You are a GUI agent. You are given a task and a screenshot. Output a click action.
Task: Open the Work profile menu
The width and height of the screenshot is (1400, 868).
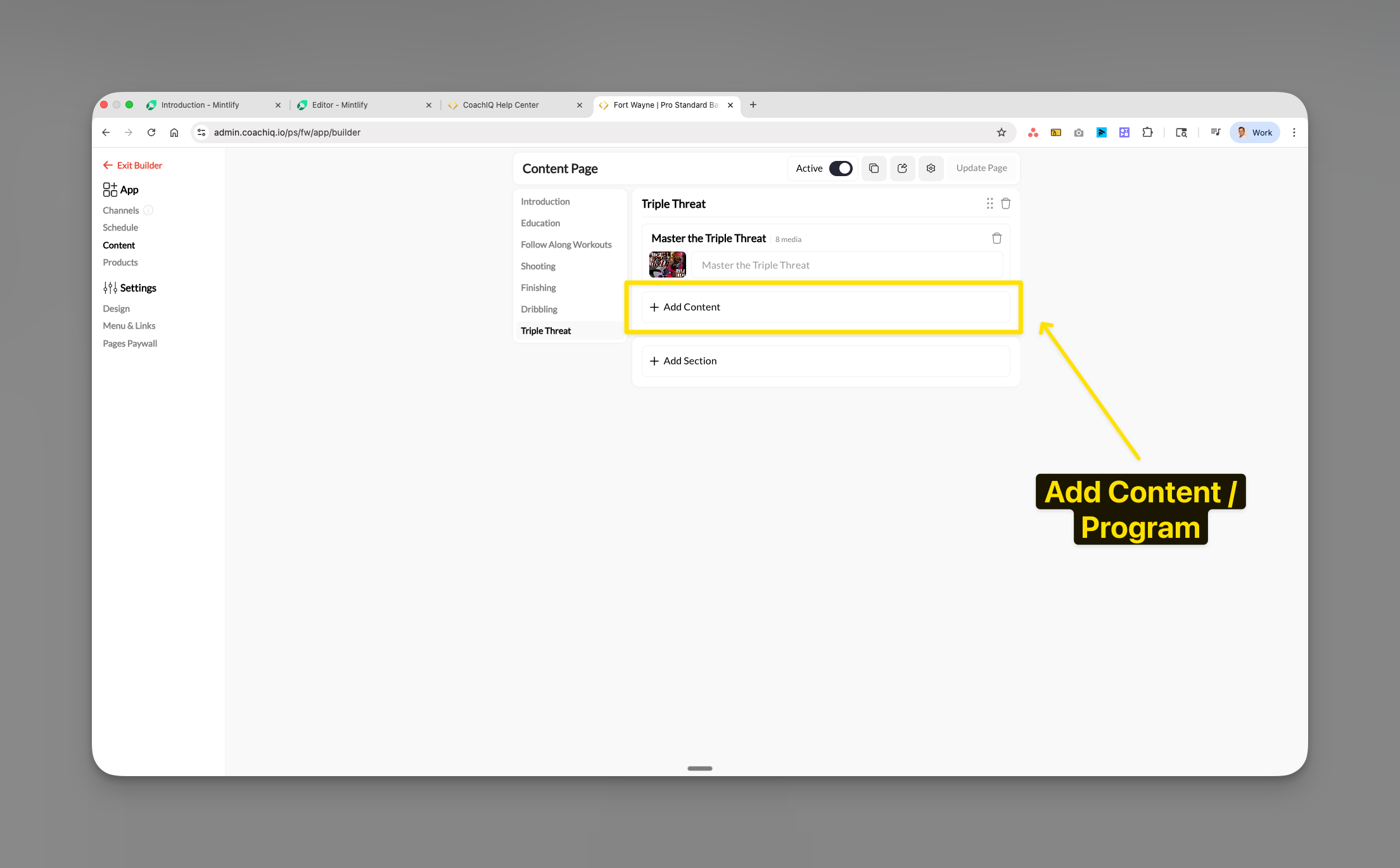[1254, 132]
